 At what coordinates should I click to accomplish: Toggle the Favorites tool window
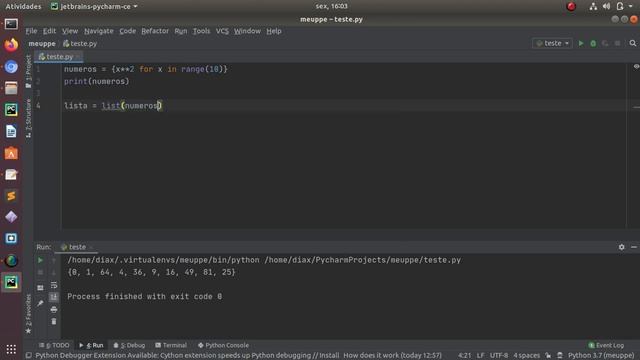pos(28,313)
